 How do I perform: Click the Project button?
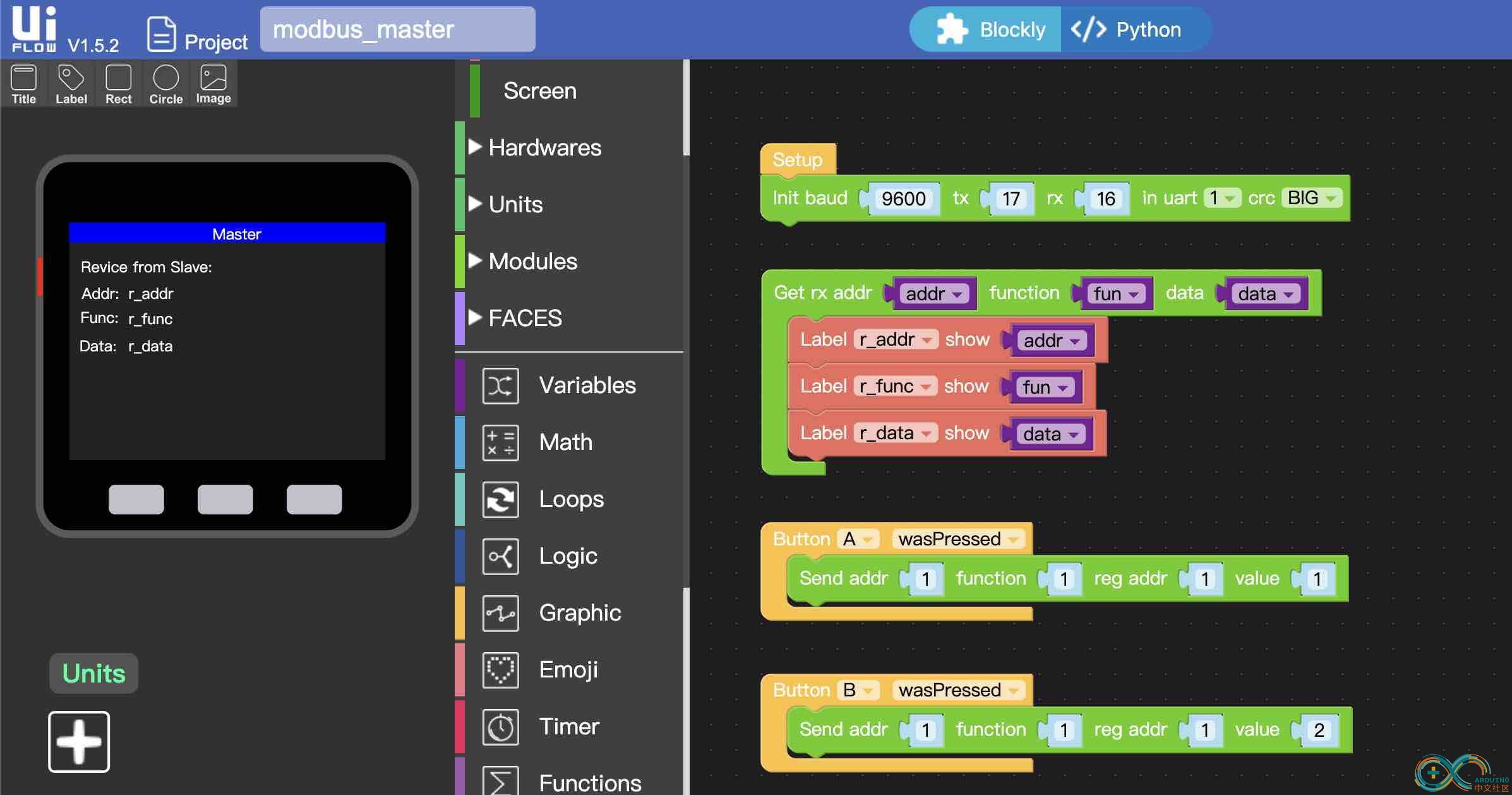[x=196, y=30]
